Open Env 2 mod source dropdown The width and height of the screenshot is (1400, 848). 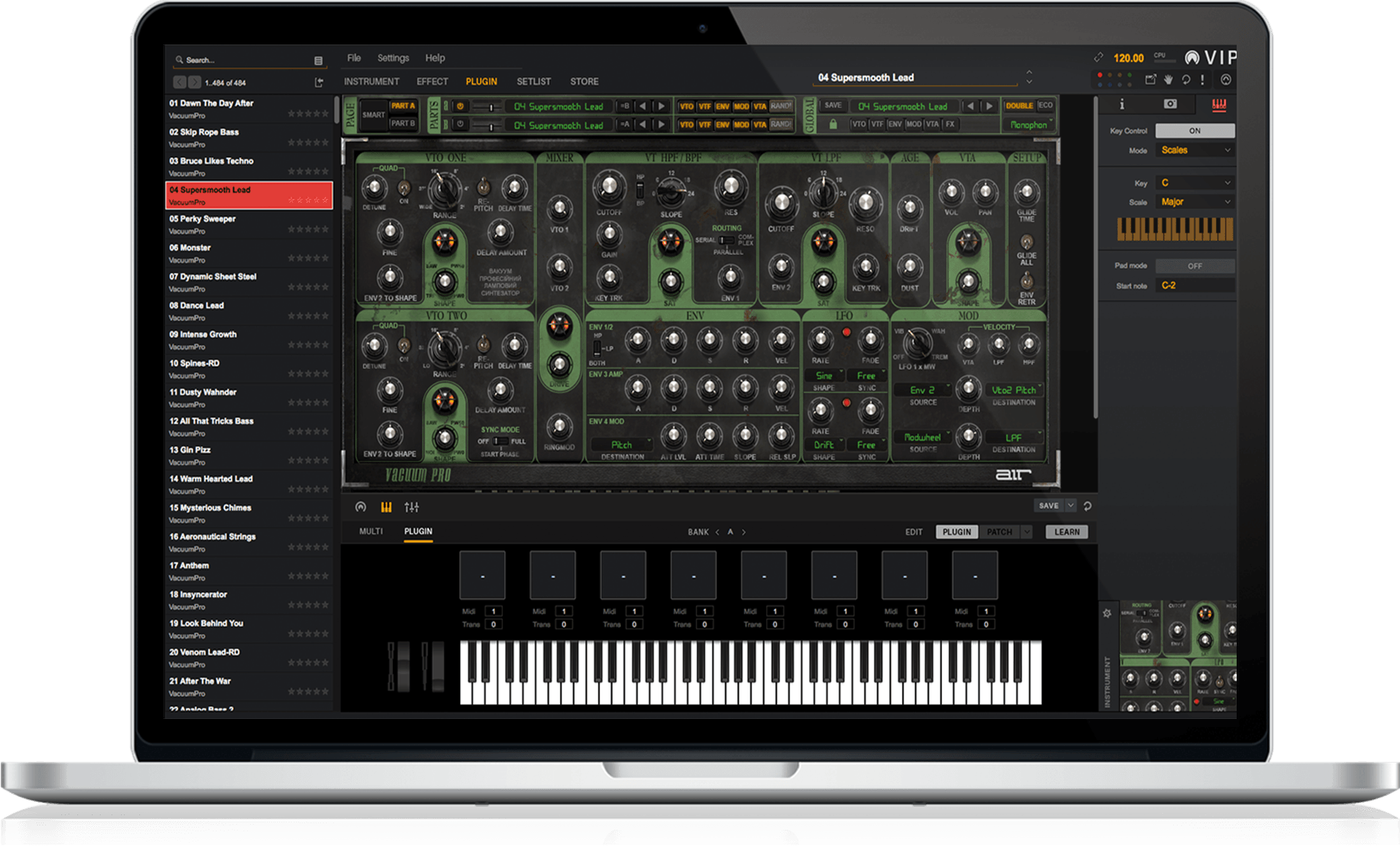point(923,391)
